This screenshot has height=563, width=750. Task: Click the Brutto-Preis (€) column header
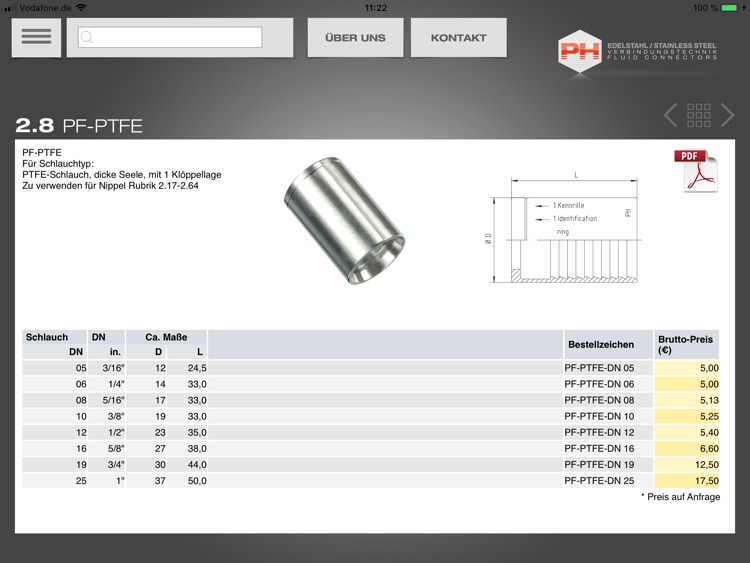[x=685, y=344]
